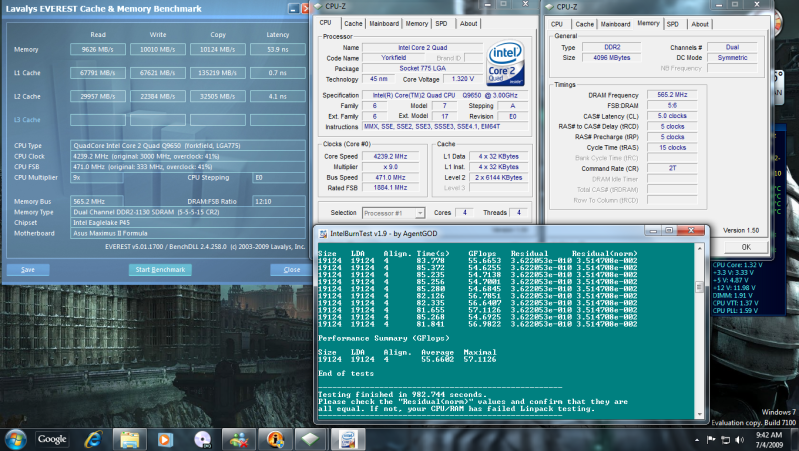Click the IntelBurnTest title bar icon

point(323,233)
